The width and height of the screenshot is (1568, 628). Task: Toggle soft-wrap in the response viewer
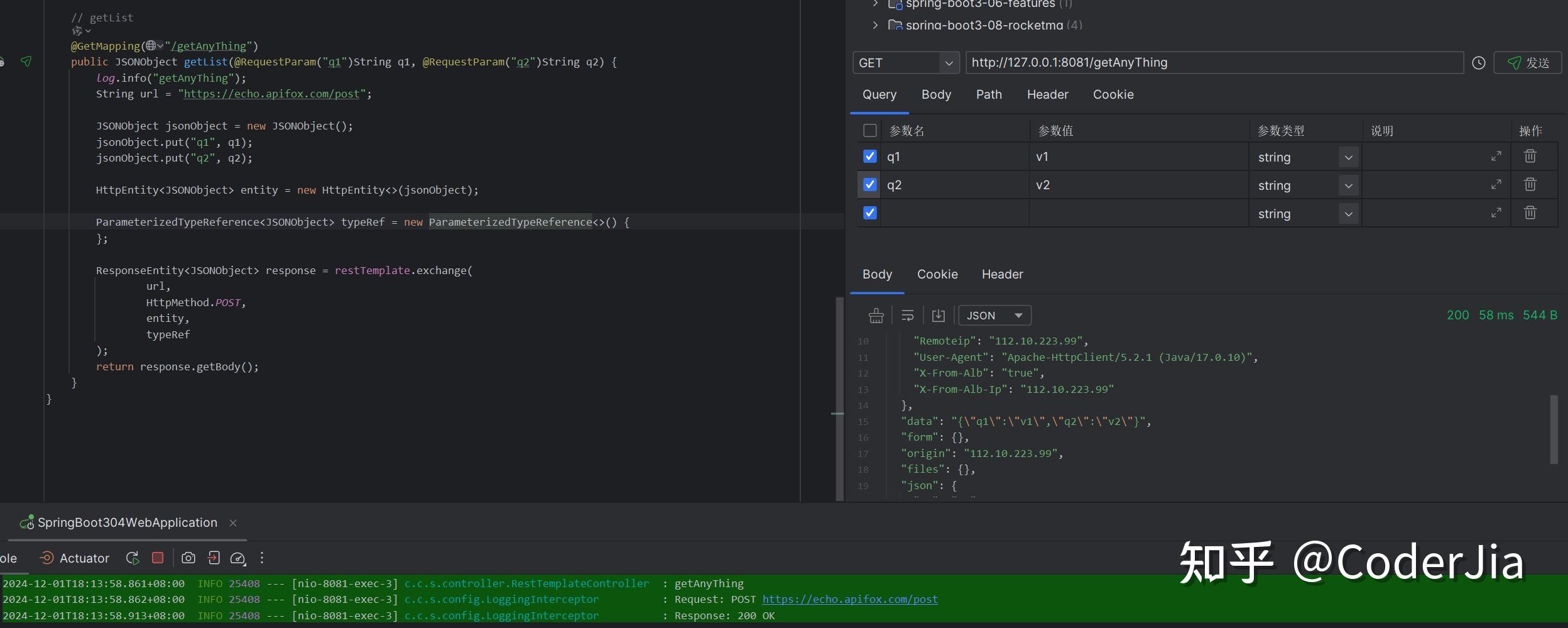point(906,316)
